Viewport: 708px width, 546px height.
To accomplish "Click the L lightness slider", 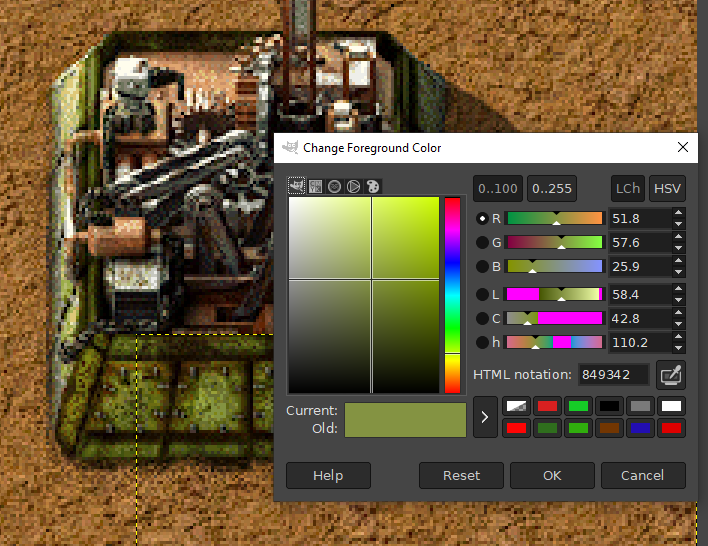I will [555, 294].
